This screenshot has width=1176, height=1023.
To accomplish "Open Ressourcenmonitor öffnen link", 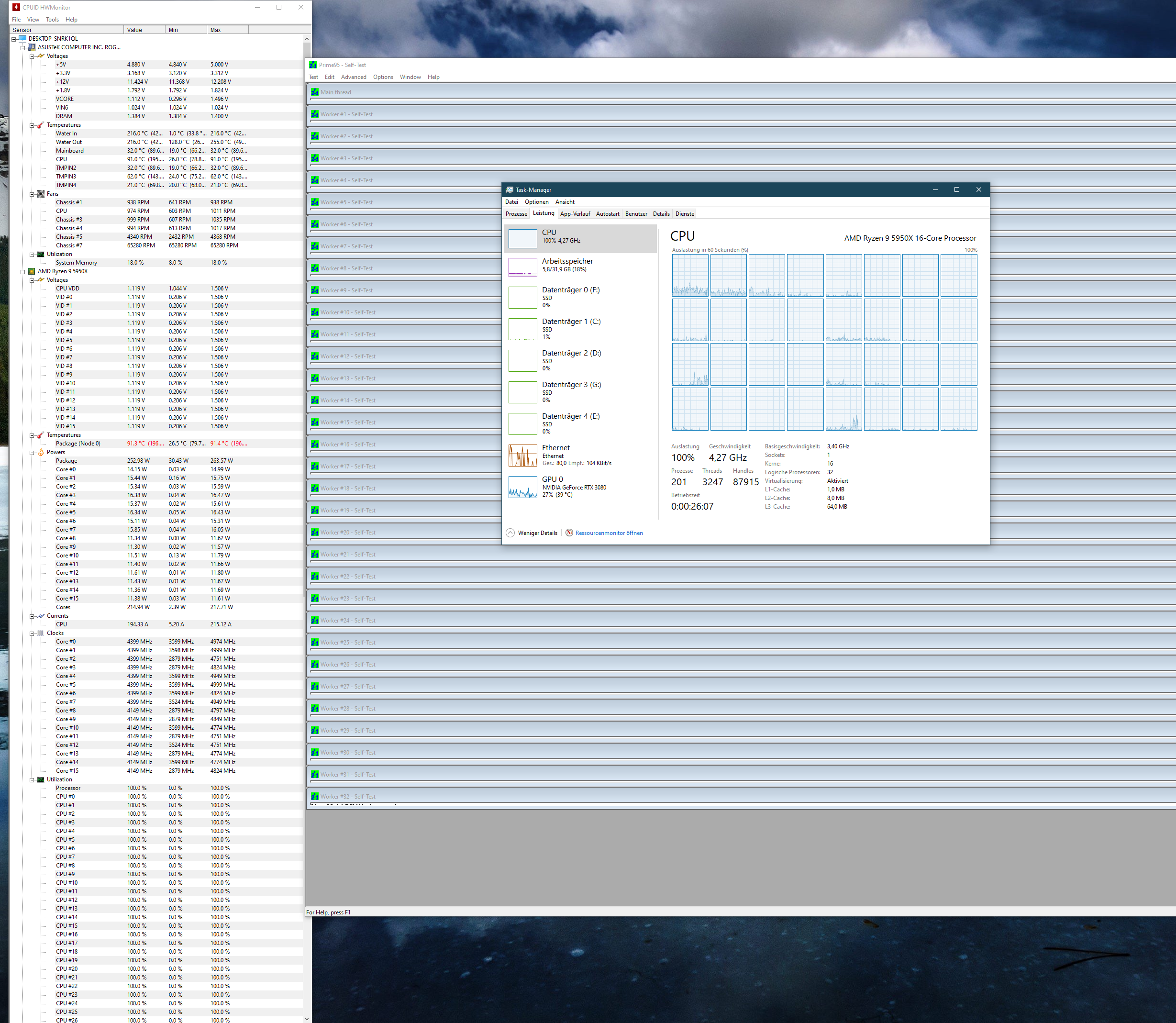I will point(609,533).
